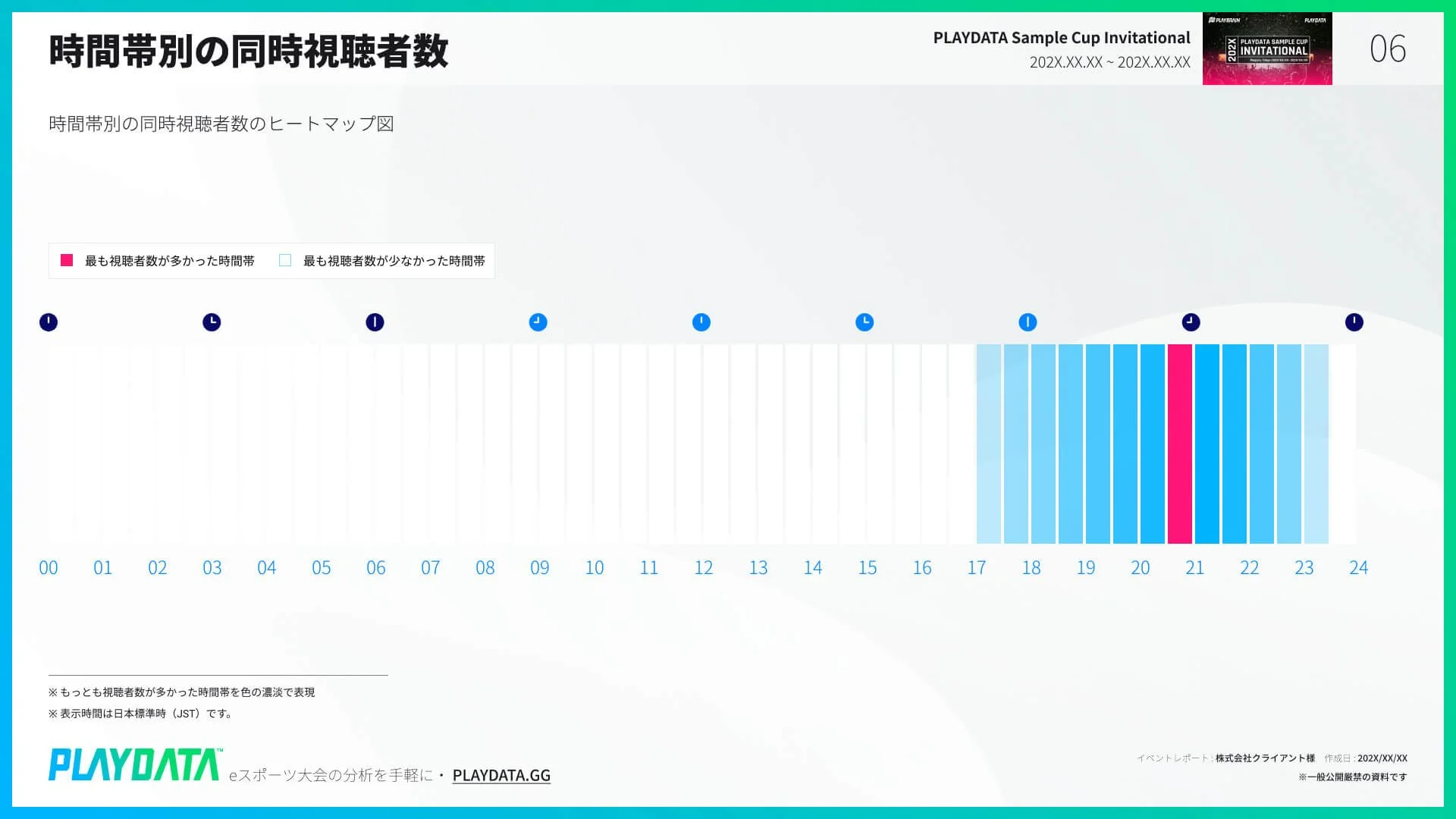Click the hour label 15
Screen dimensions: 1456x819
tap(868, 568)
